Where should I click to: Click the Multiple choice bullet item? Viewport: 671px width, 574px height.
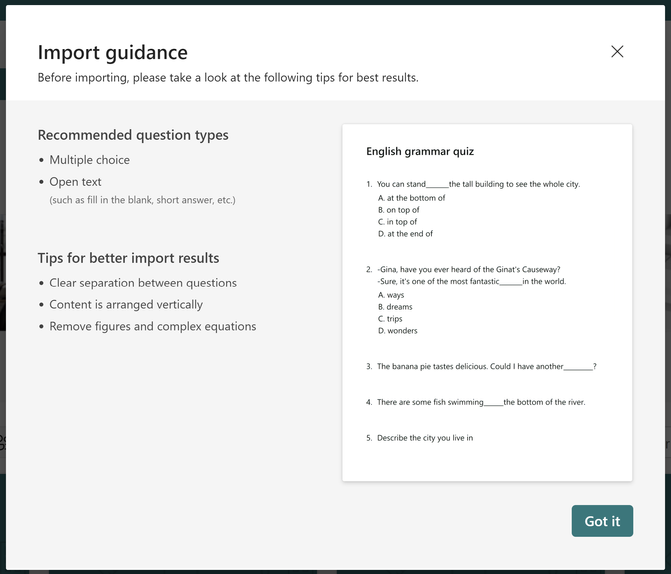click(x=89, y=160)
